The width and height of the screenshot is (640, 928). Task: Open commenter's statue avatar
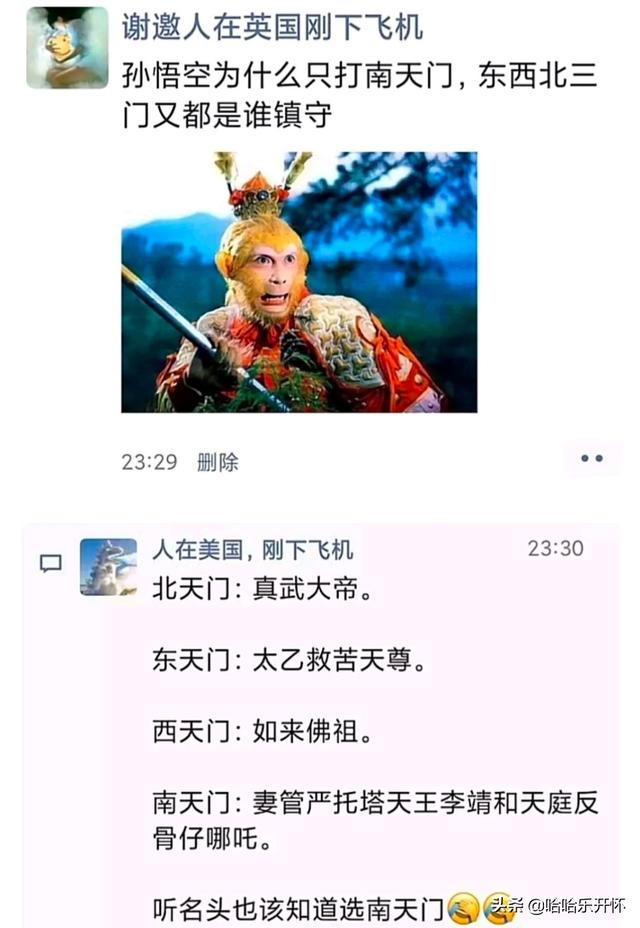click(108, 567)
